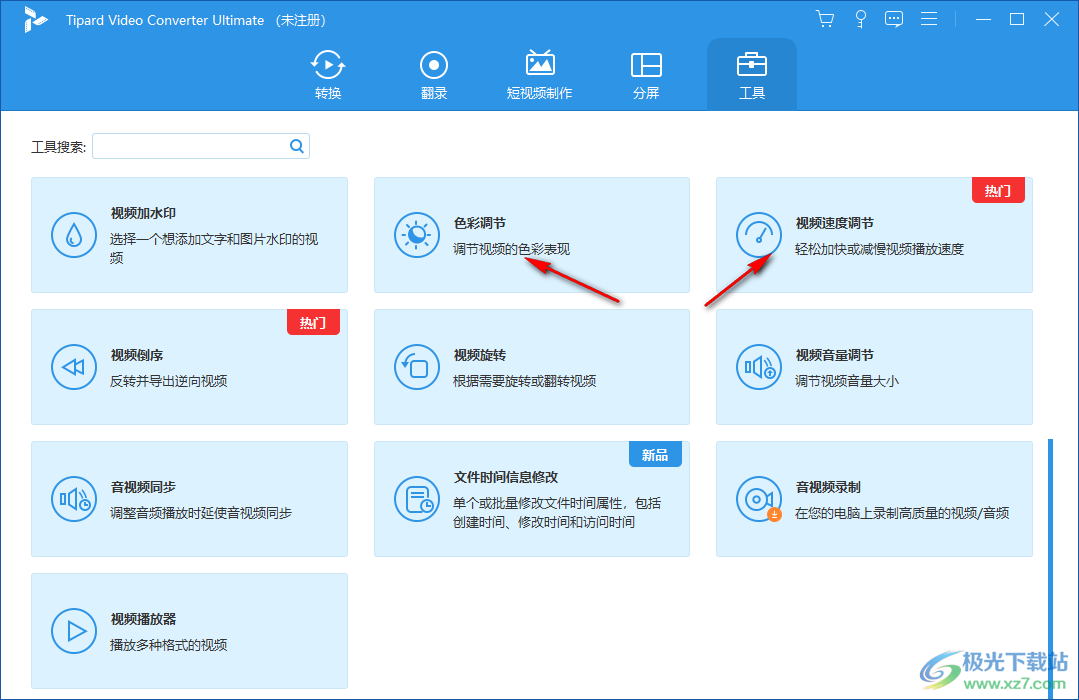Click the 视频速度调节 speed gauge icon
The height and width of the screenshot is (700, 1079).
pos(759,235)
